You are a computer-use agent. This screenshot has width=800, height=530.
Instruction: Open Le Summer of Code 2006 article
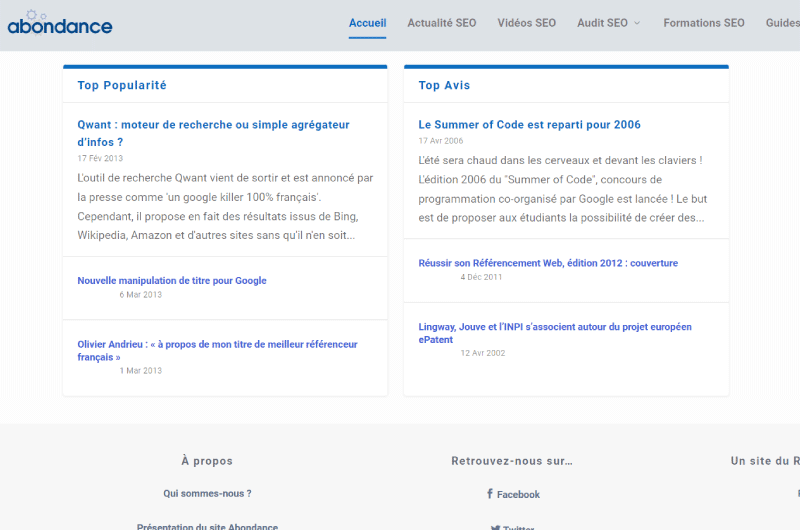pos(529,124)
